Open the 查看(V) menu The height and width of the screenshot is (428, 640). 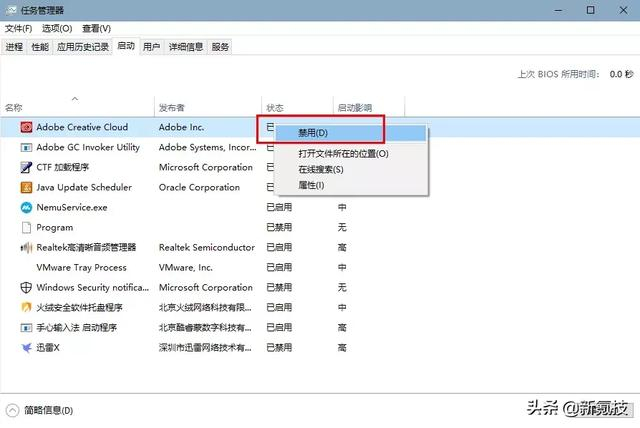coord(96,29)
